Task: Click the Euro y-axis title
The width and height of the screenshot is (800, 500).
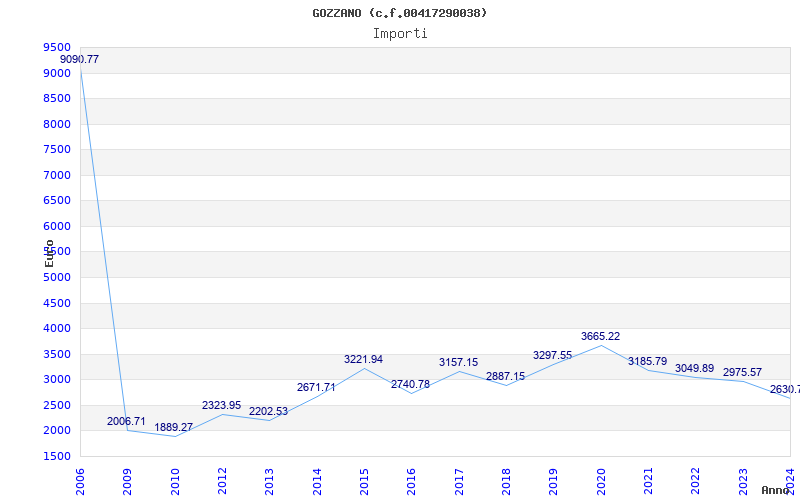Action: (49, 253)
